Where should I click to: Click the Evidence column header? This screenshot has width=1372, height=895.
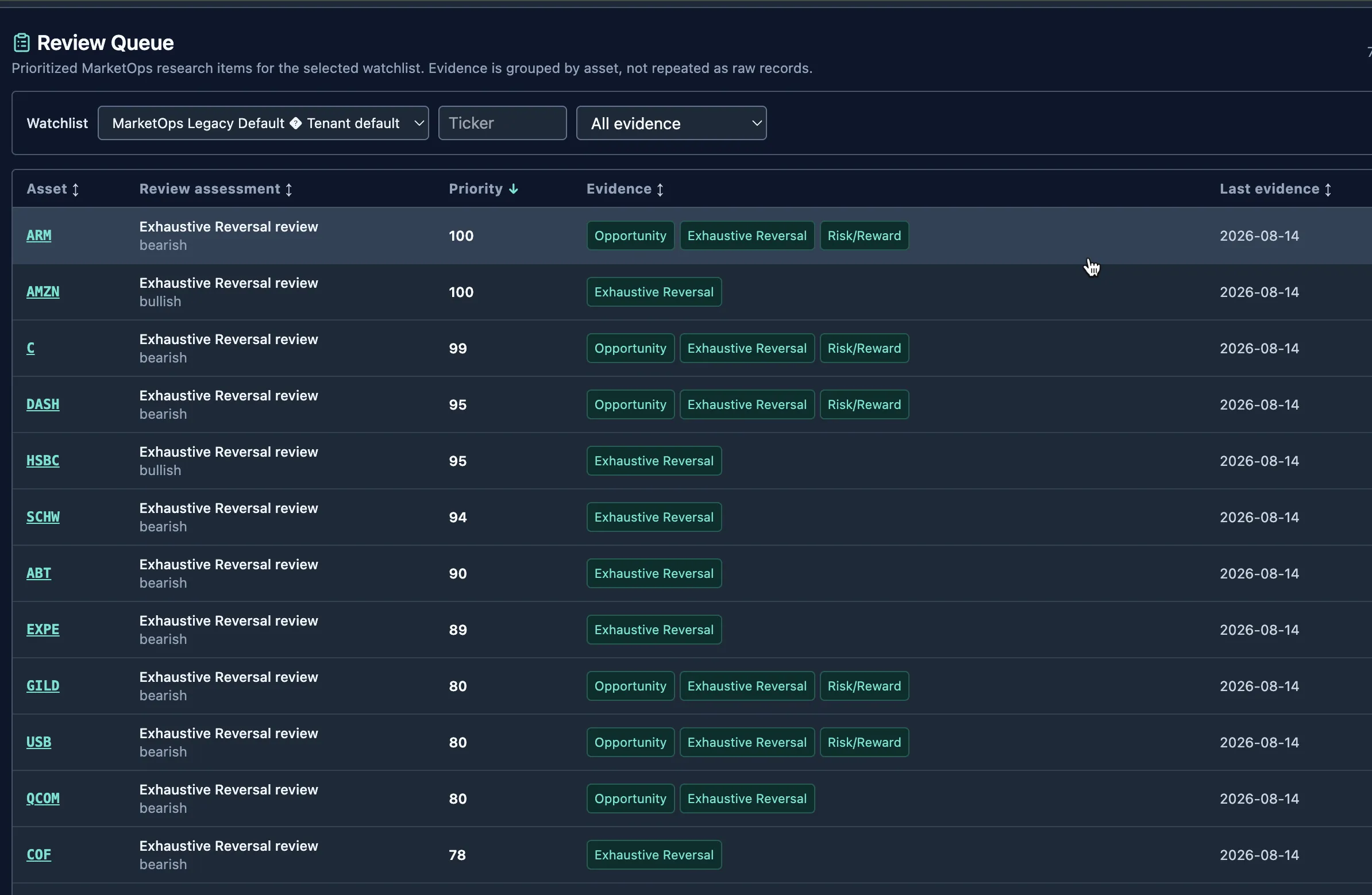625,189
